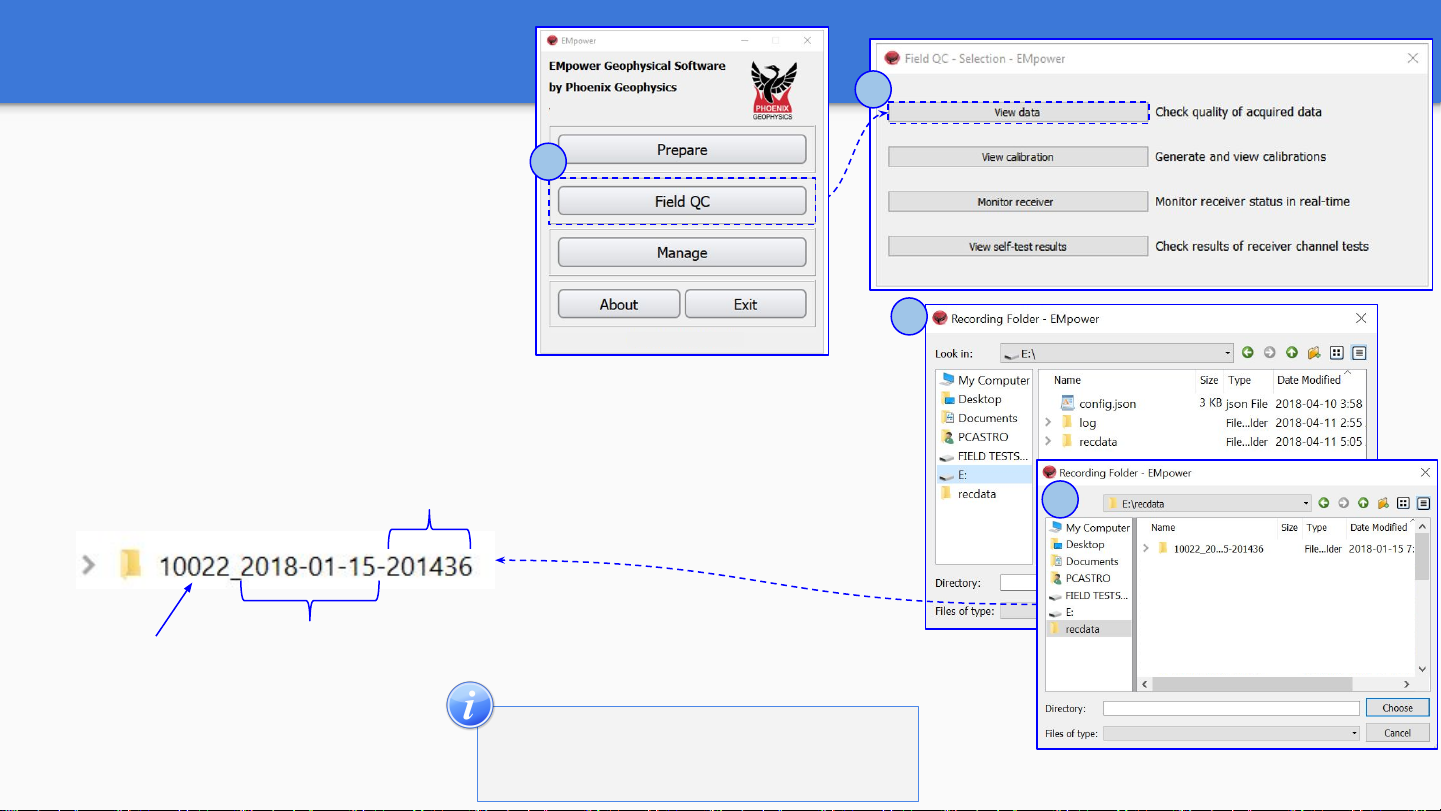This screenshot has height=811, width=1441.
Task: Click config.json file icon
Action: (1066, 403)
